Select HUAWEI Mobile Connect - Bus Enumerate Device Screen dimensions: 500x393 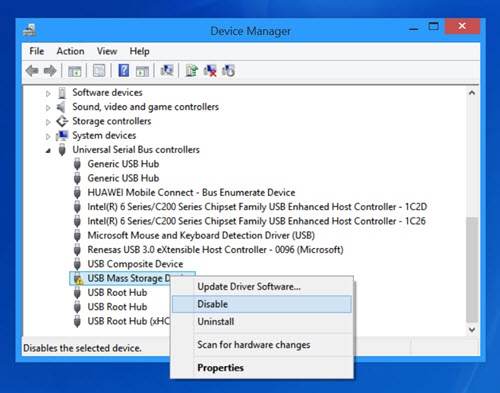[191, 193]
